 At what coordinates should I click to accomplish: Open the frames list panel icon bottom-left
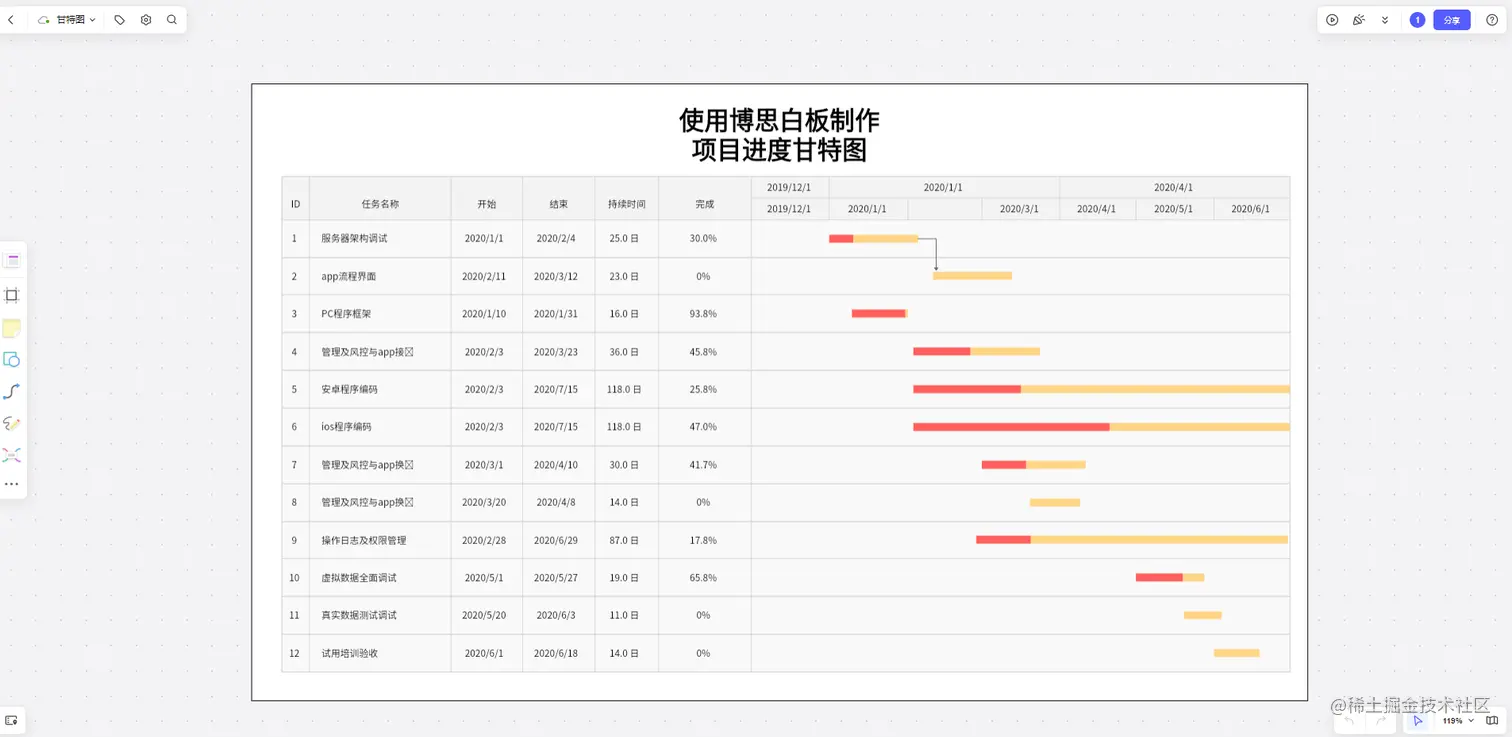[x=12, y=720]
